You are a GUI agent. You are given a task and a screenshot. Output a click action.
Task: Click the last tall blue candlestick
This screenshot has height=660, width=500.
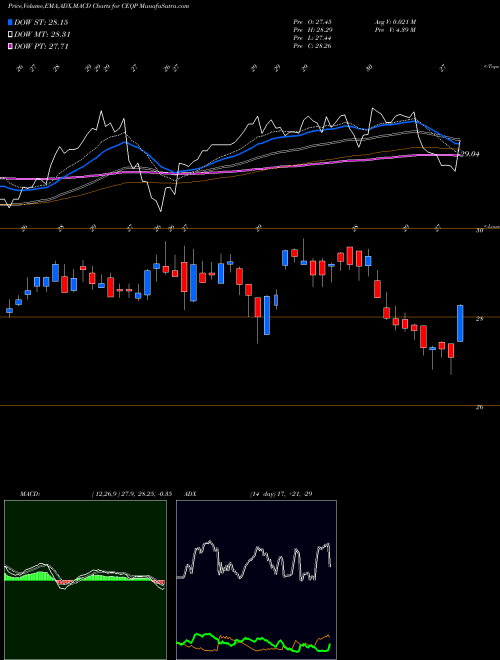(x=460, y=323)
